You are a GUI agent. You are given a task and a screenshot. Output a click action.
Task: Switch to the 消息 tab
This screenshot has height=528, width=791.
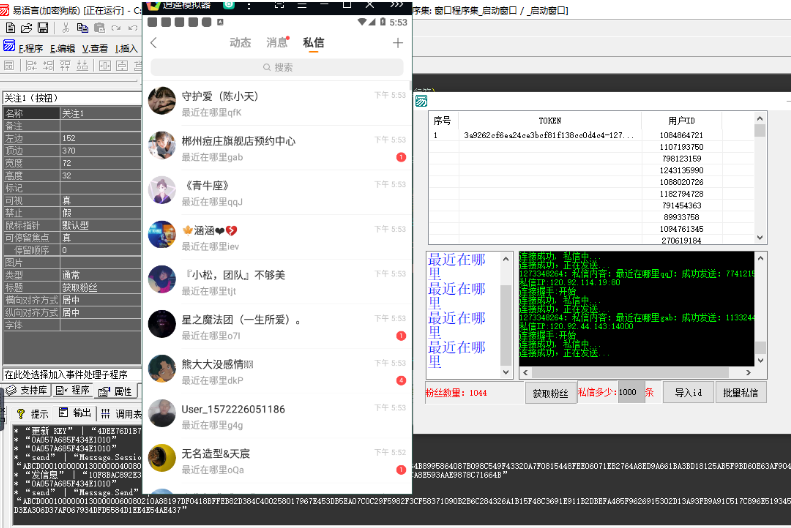(x=277, y=43)
